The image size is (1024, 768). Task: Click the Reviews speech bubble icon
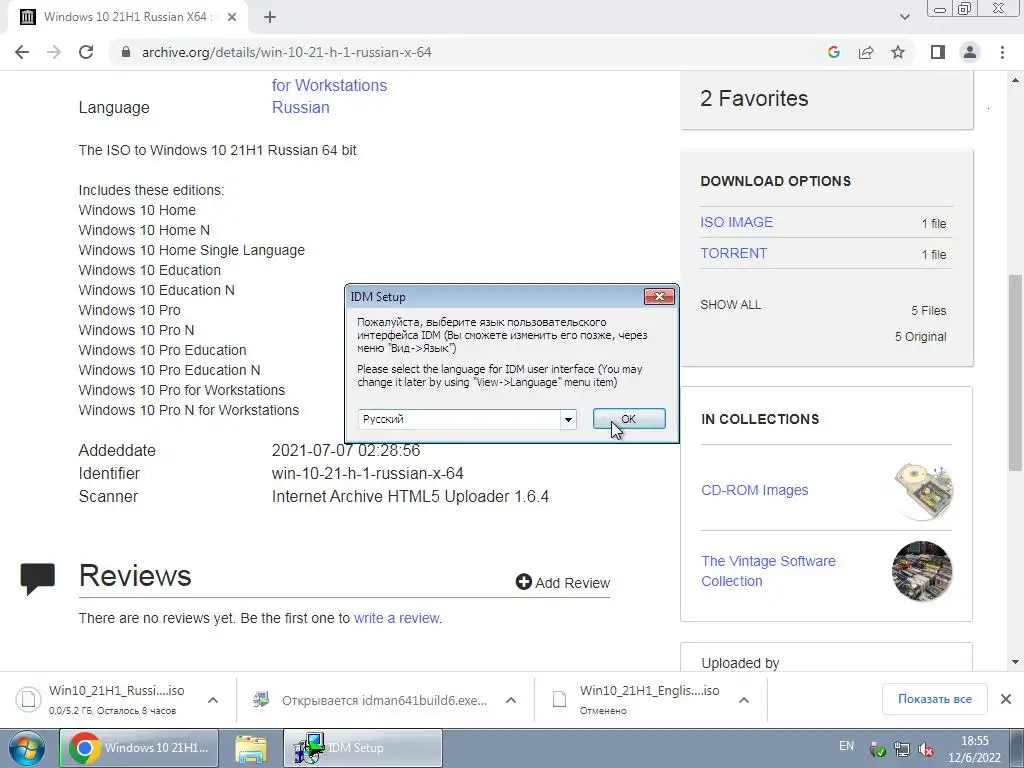[37, 578]
